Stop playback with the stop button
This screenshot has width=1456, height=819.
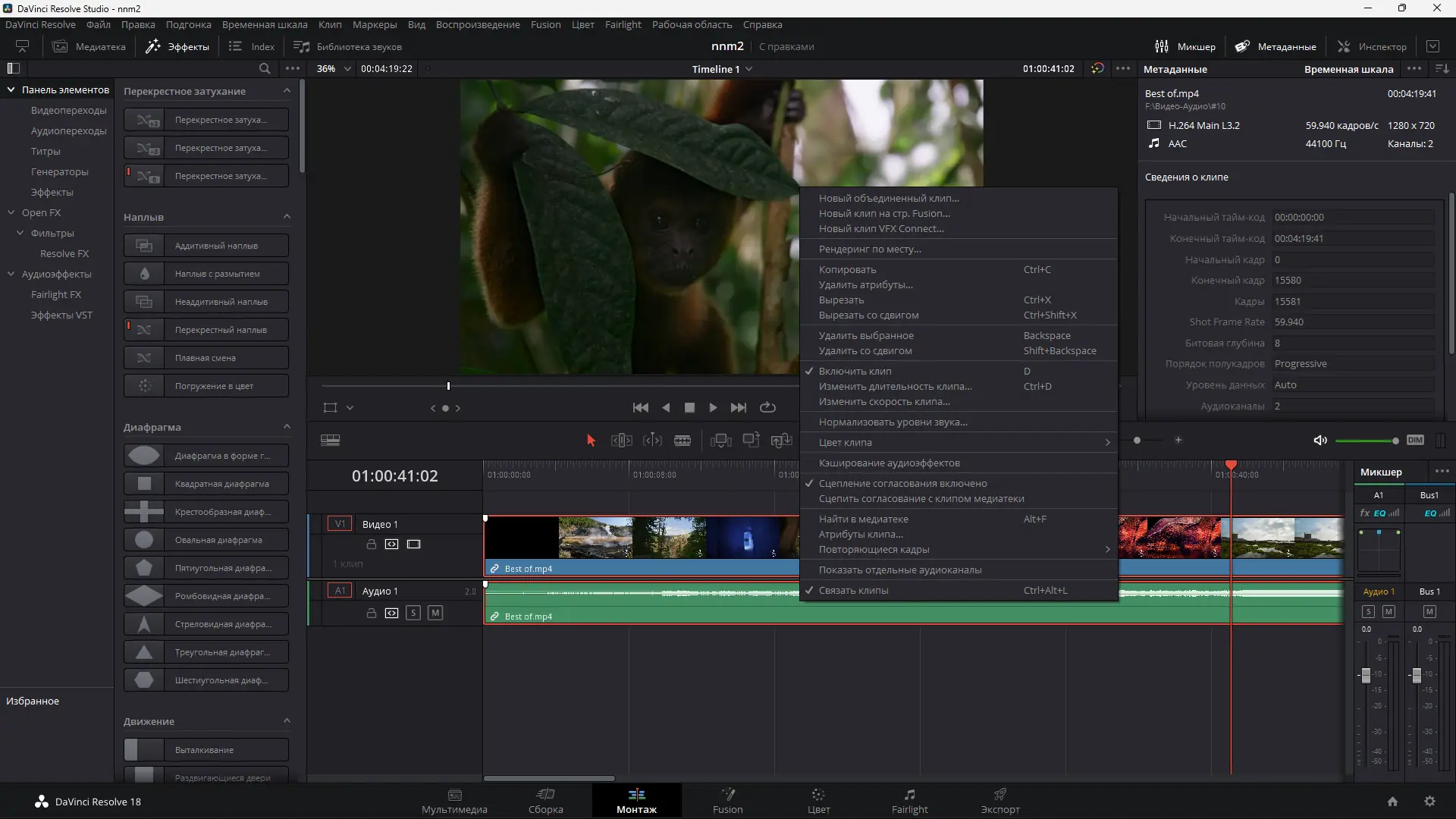pyautogui.click(x=689, y=408)
